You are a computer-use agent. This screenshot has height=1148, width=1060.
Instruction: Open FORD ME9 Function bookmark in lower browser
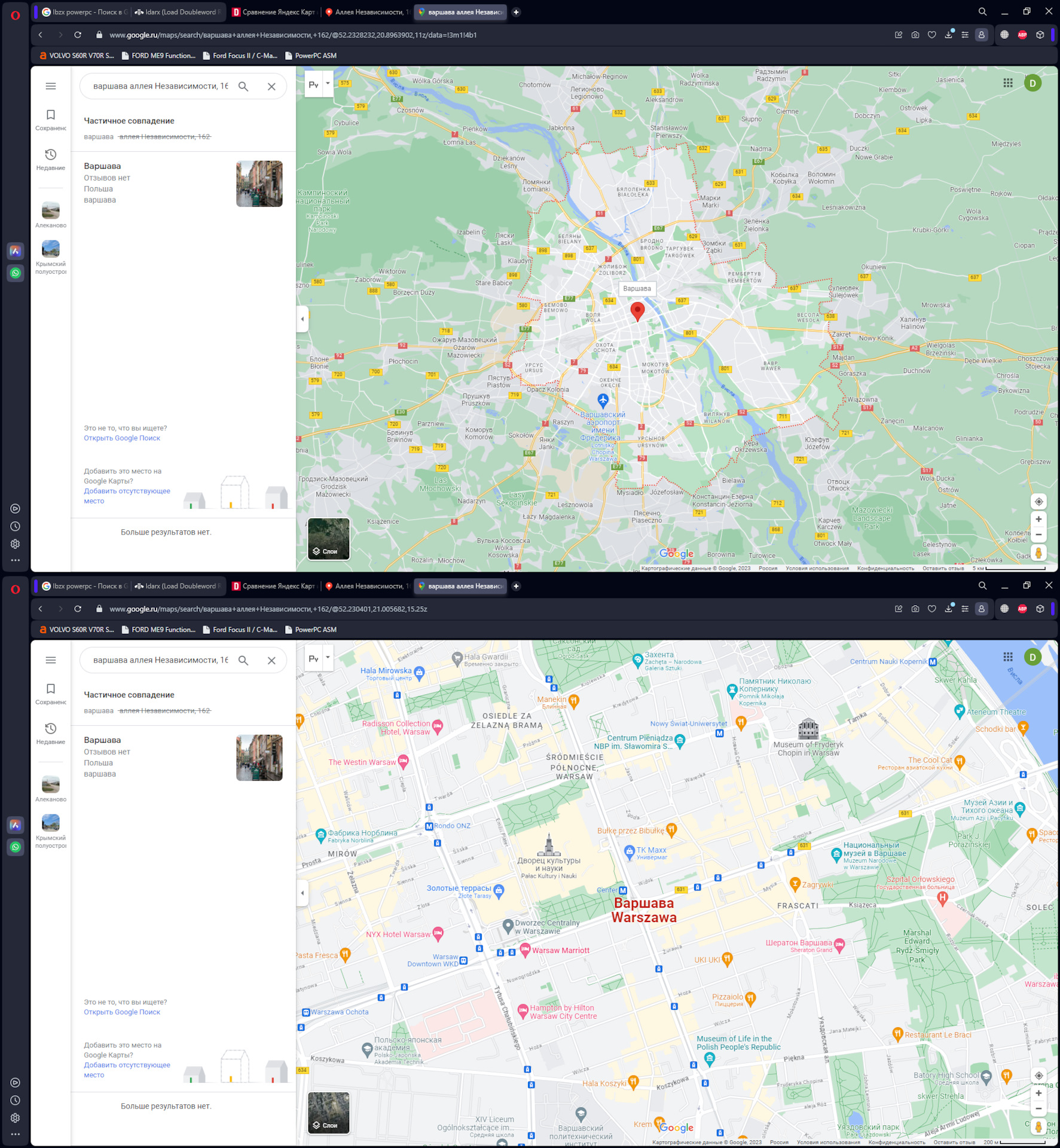pyautogui.click(x=158, y=630)
